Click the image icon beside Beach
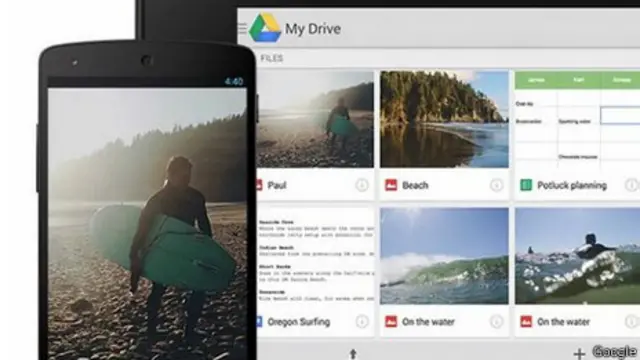640x360 pixels. [391, 185]
